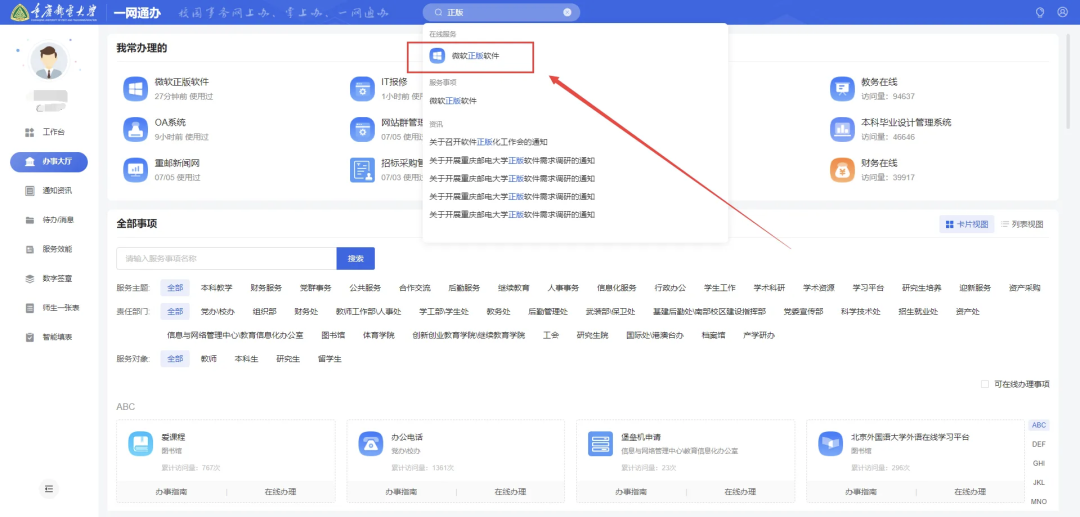The width and height of the screenshot is (1080, 517).
Task: Click 在线办理 on the 堡垒机申请 card
Action: (740, 492)
